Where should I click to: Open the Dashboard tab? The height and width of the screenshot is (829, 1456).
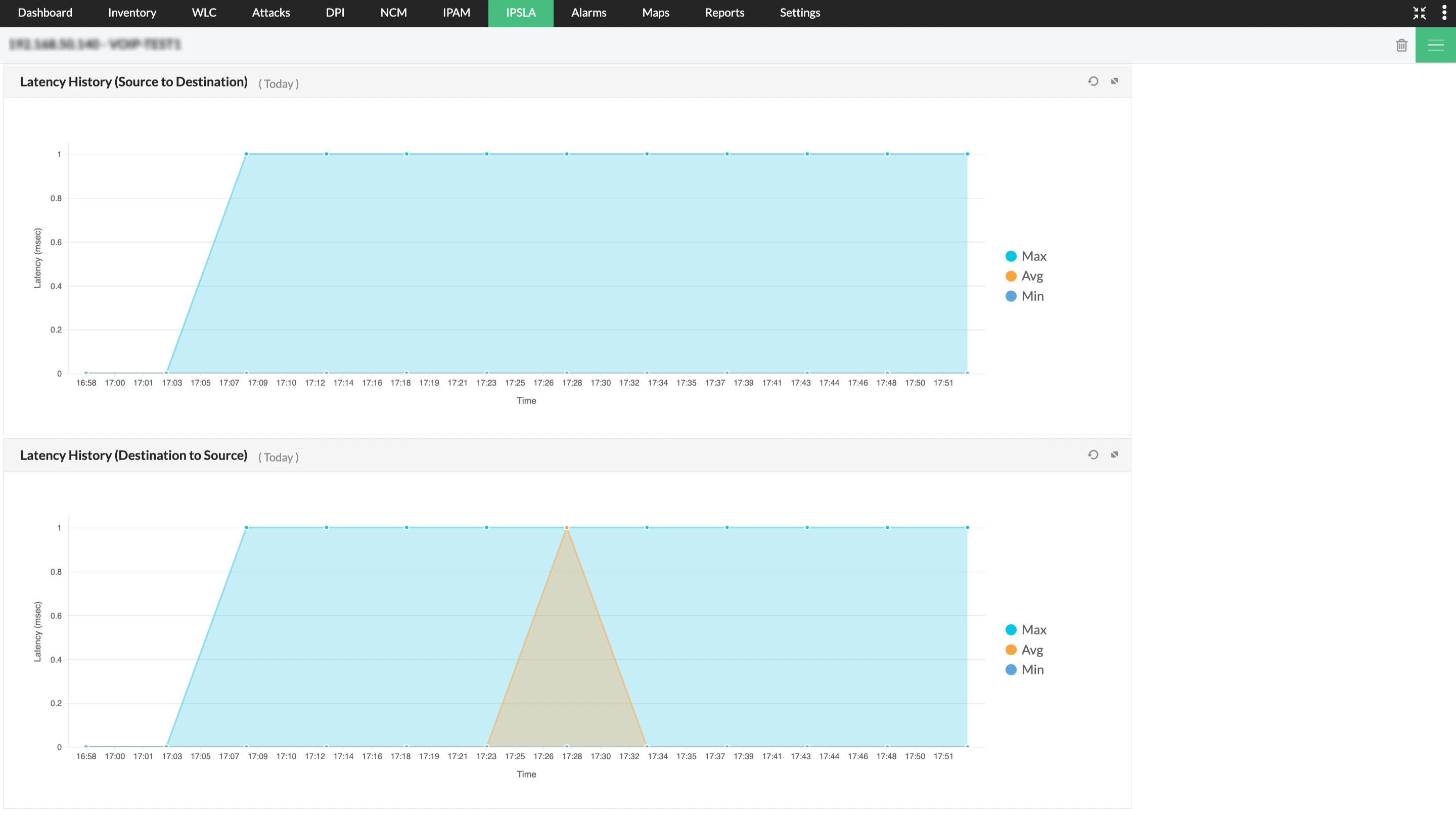click(45, 13)
